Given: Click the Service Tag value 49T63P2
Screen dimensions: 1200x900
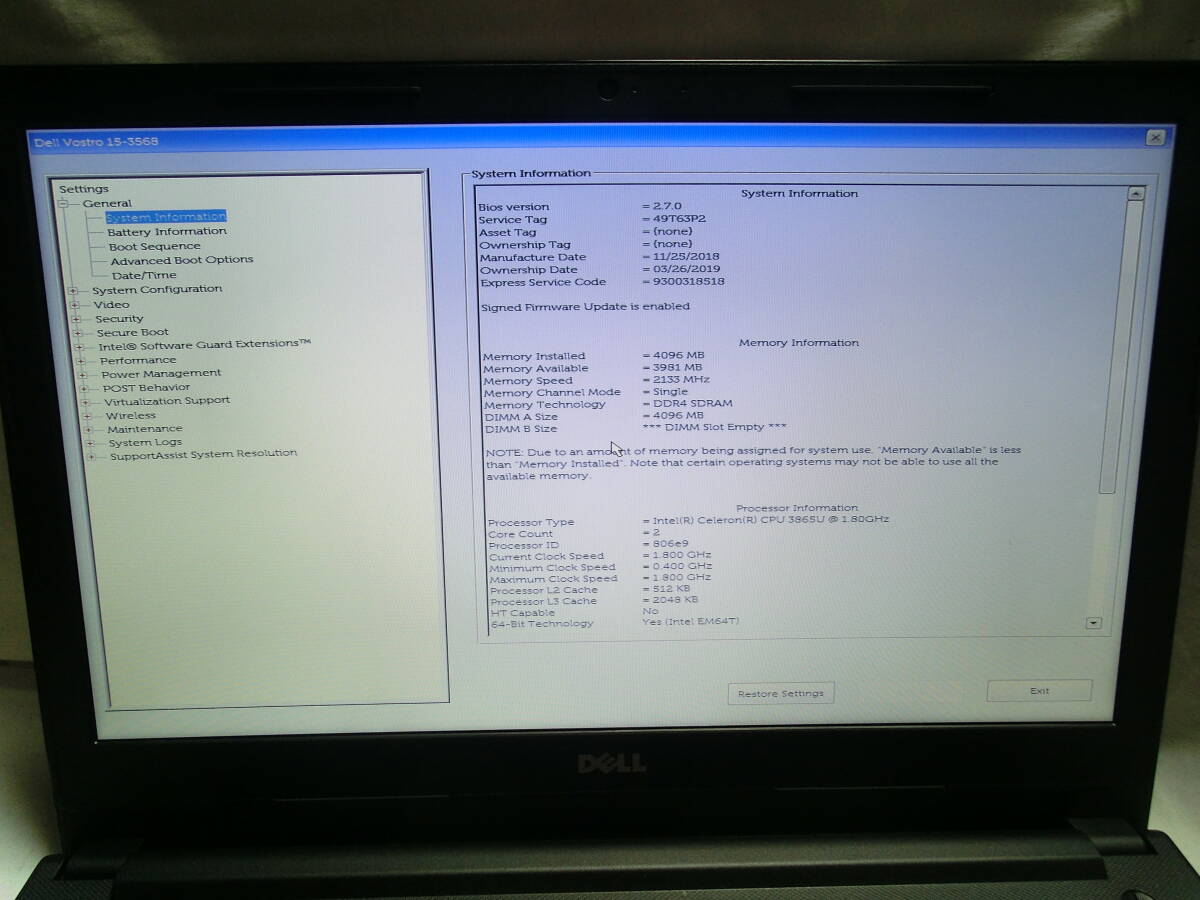Looking at the screenshot, I should (677, 219).
